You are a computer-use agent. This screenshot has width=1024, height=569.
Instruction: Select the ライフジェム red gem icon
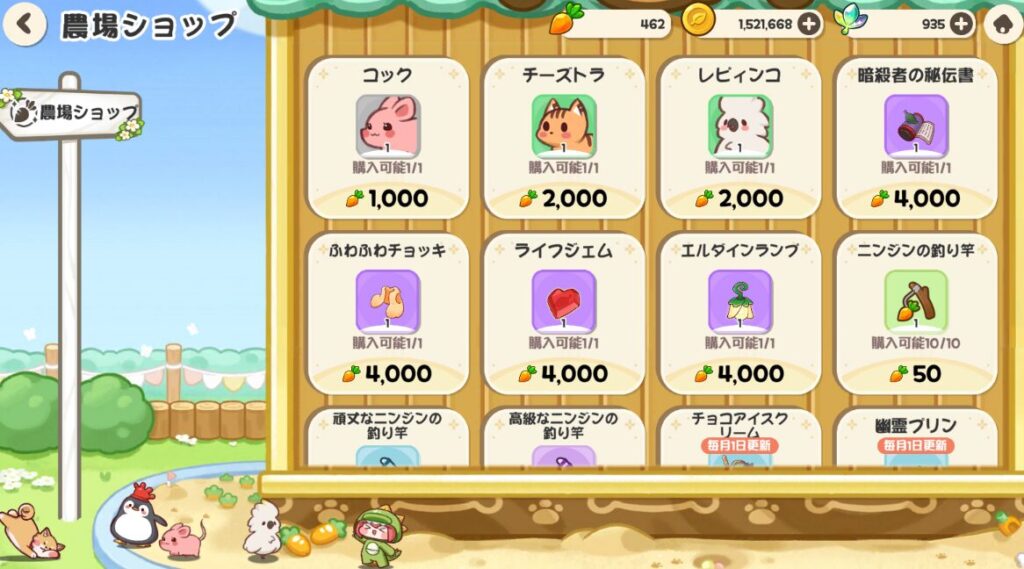tap(564, 301)
